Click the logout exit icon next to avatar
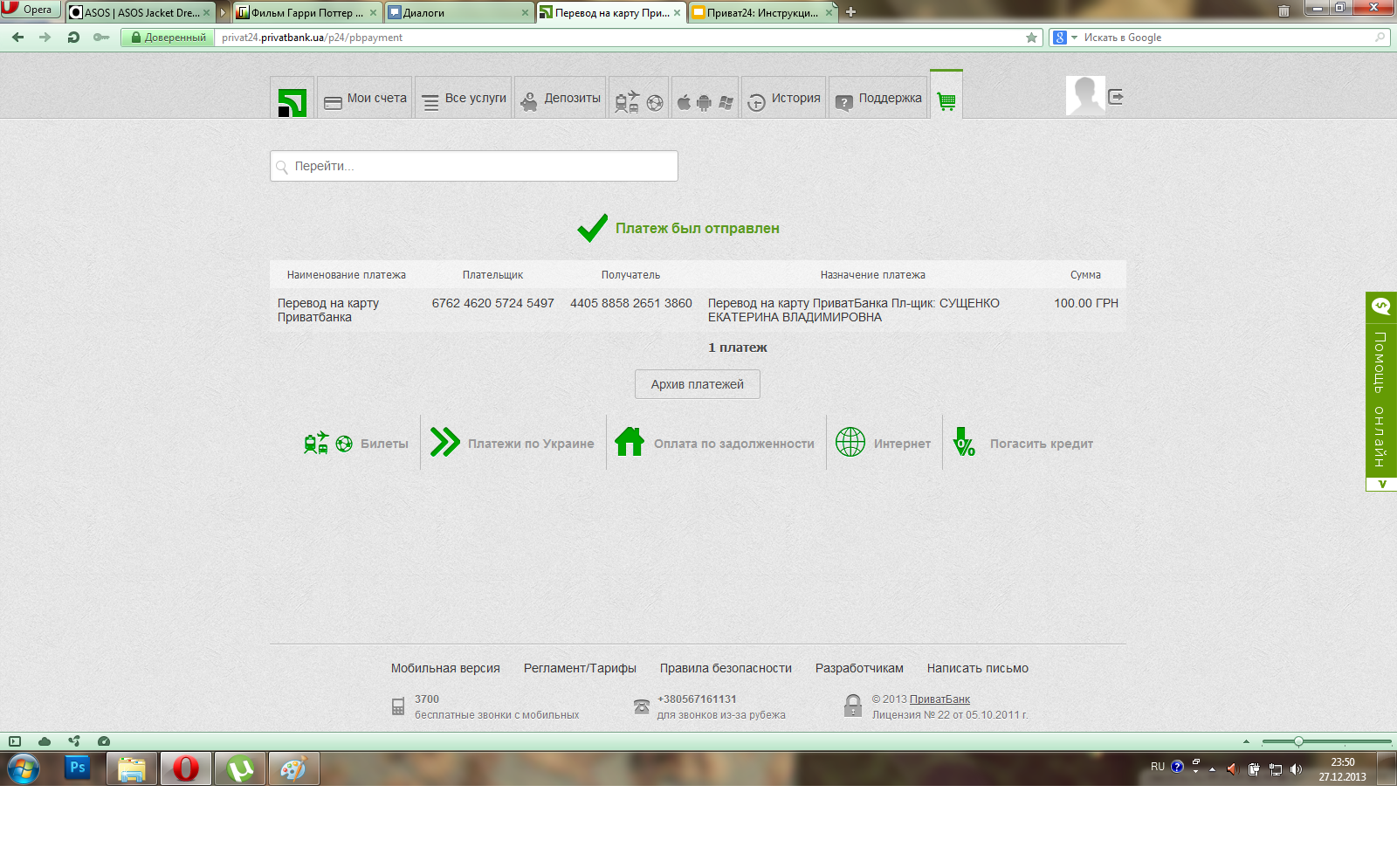Image resolution: width=1397 pixels, height=868 pixels. click(1115, 97)
